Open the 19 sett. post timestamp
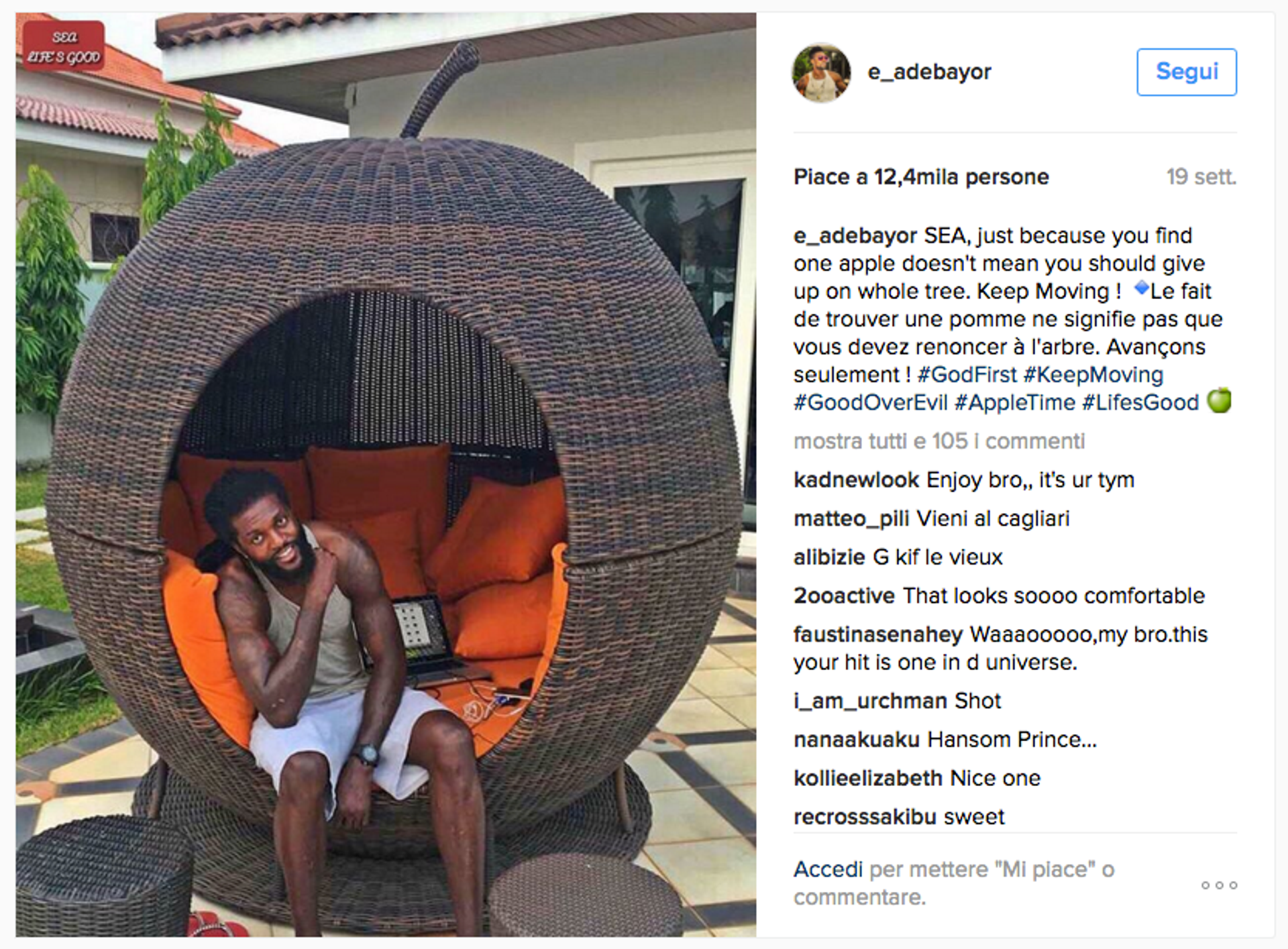This screenshot has height=949, width=1288. coord(1201,177)
